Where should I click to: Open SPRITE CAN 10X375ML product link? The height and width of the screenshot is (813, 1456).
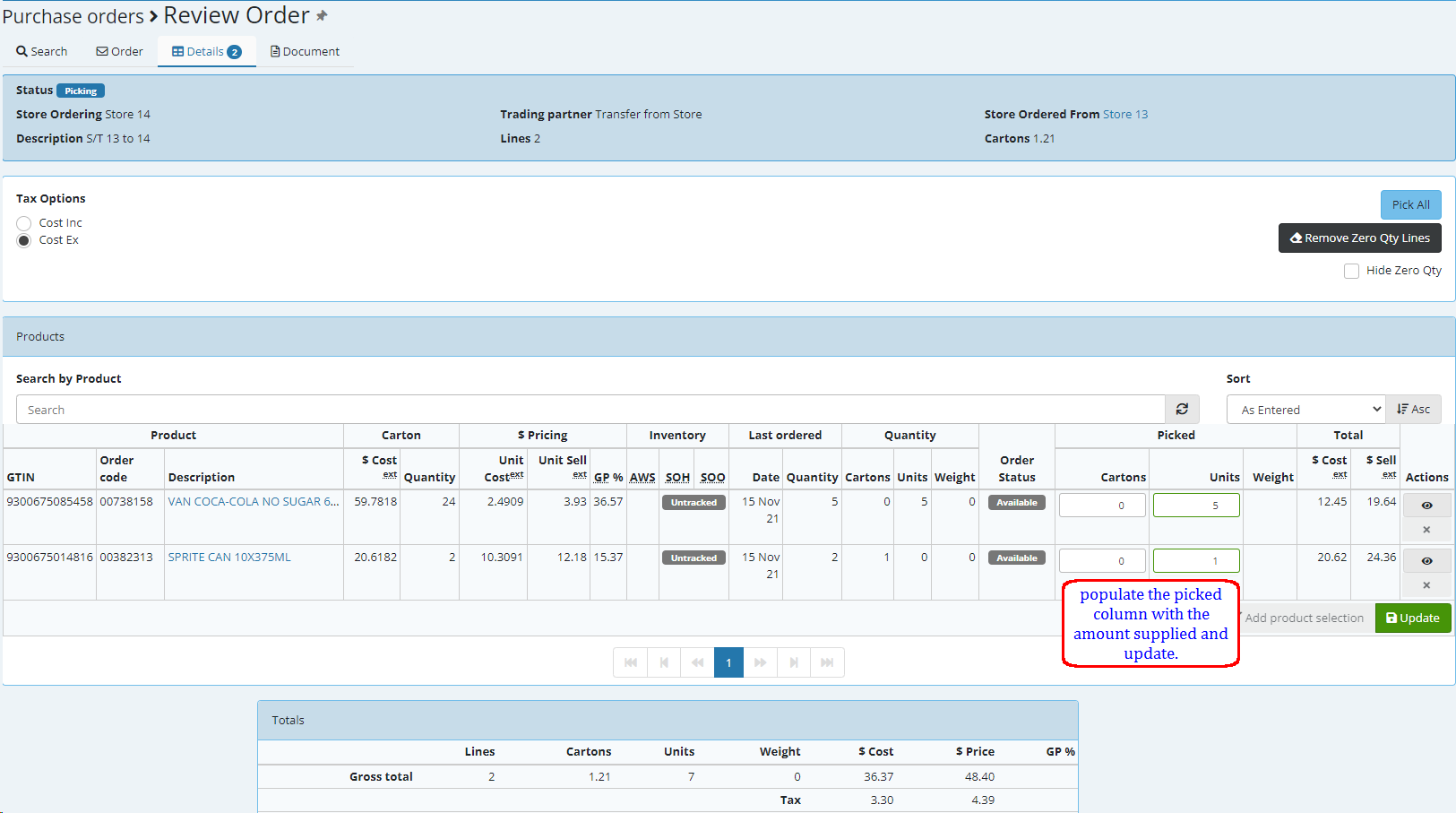coord(229,558)
